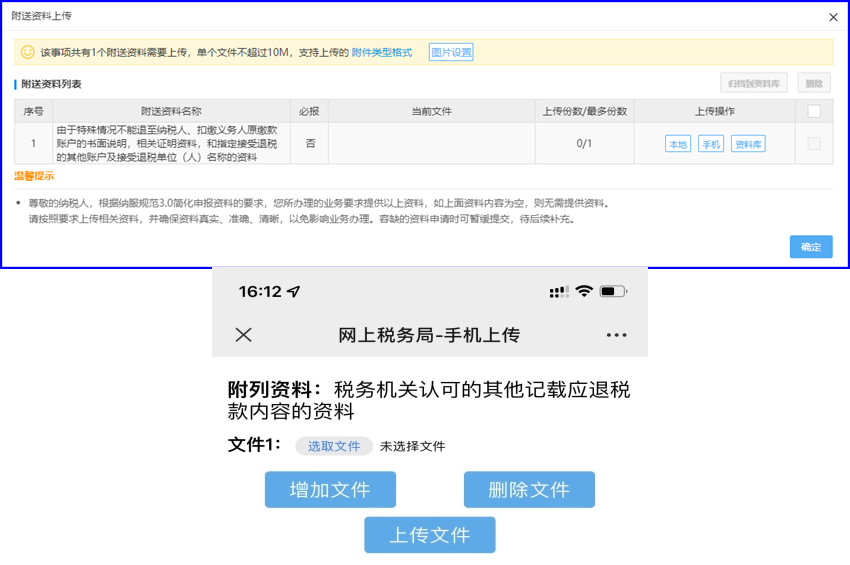Open 资料库 upload option
This screenshot has width=850, height=565.
(x=748, y=144)
